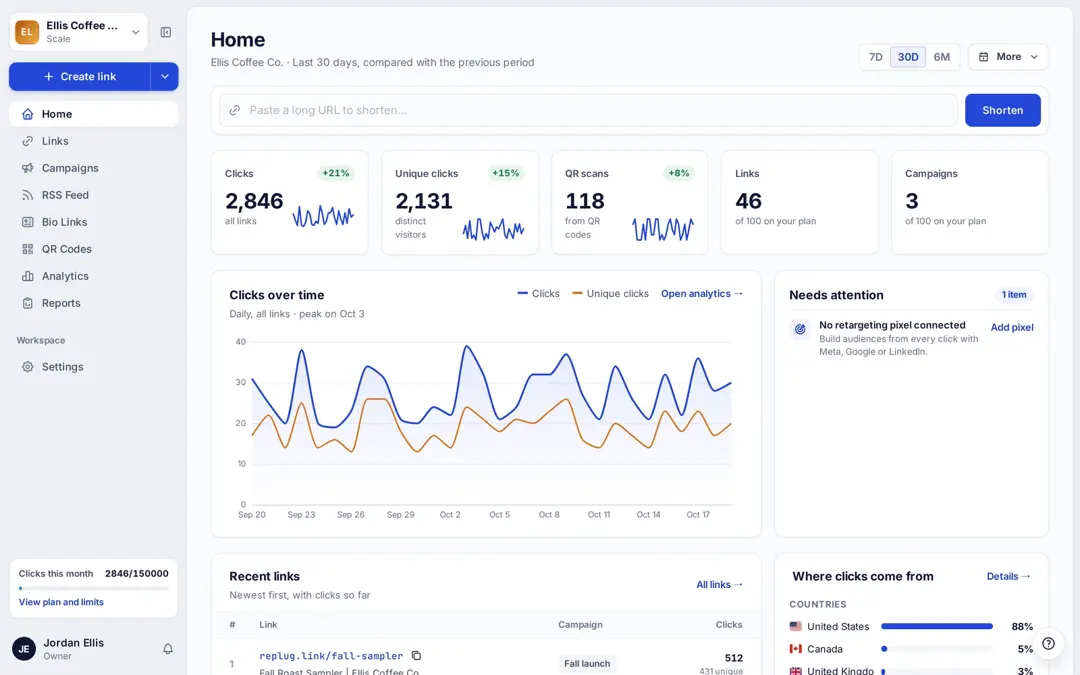Click the Canada flag icon
This screenshot has height=675, width=1080.
(796, 649)
